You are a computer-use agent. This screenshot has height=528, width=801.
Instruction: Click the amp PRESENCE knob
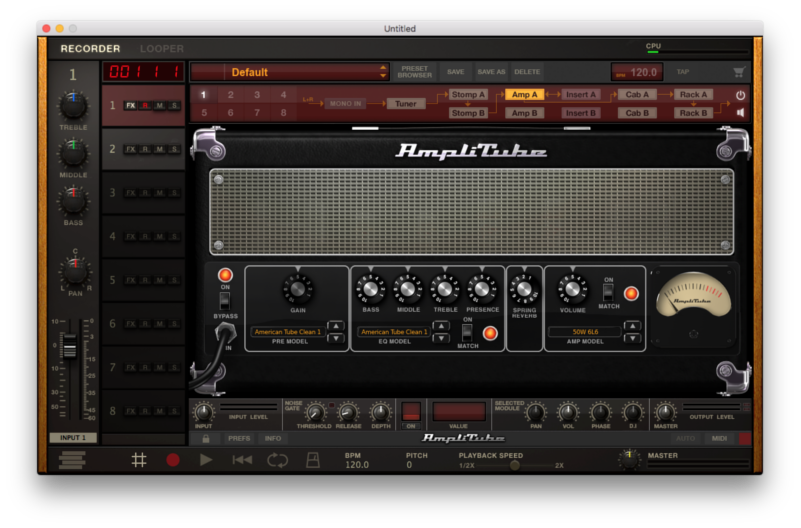pos(481,289)
